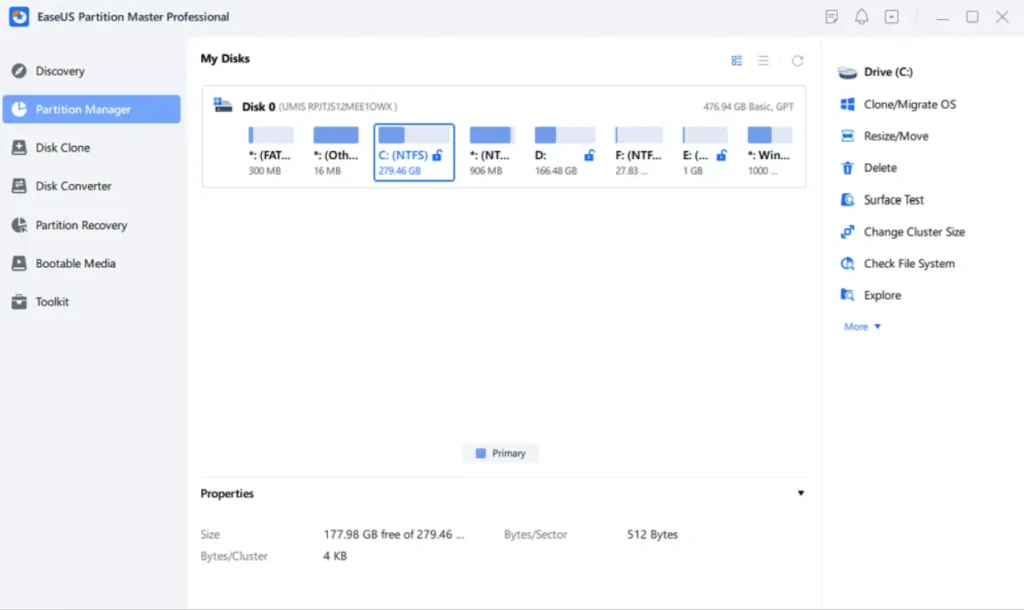Switch disks to list view
1024x610 pixels.
pyautogui.click(x=762, y=60)
